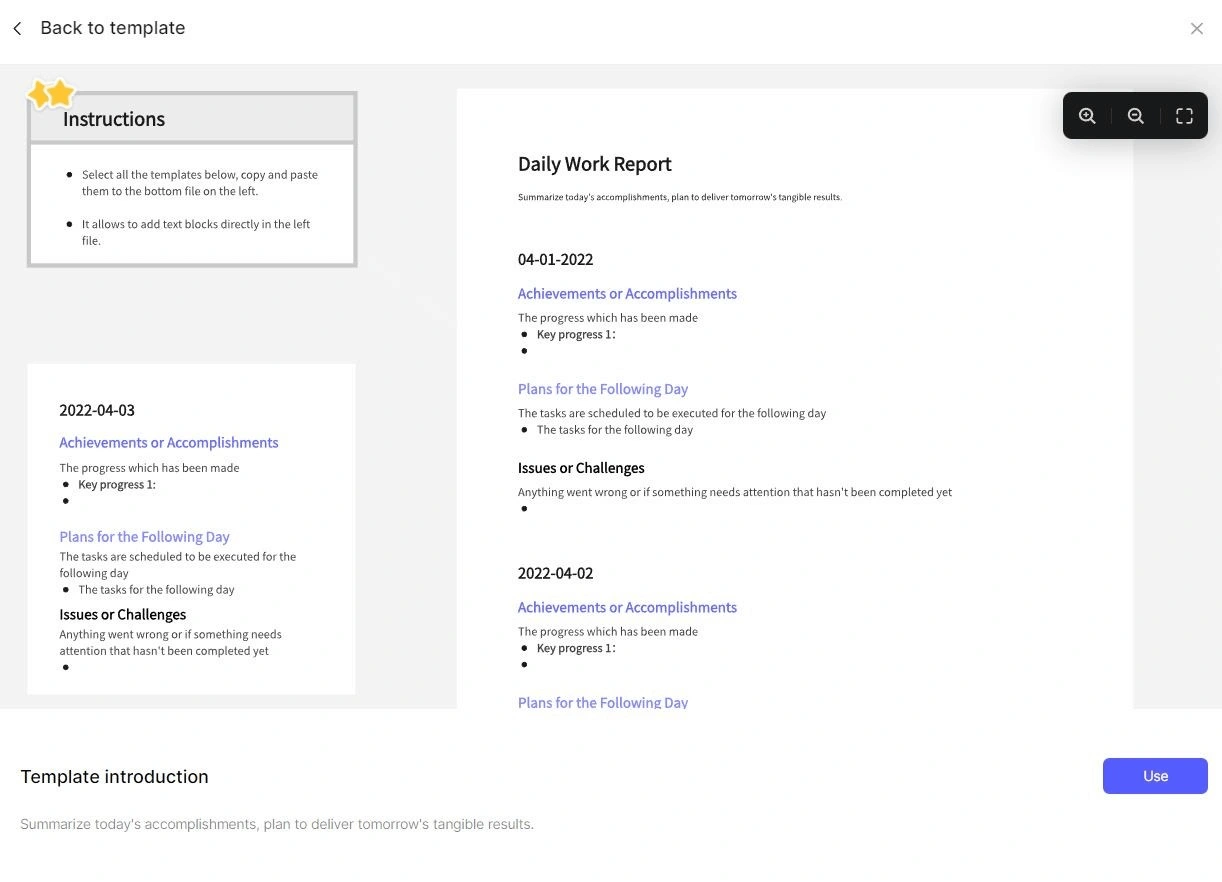Zoom in on the template preview
This screenshot has height=882, width=1222.
pos(1087,116)
